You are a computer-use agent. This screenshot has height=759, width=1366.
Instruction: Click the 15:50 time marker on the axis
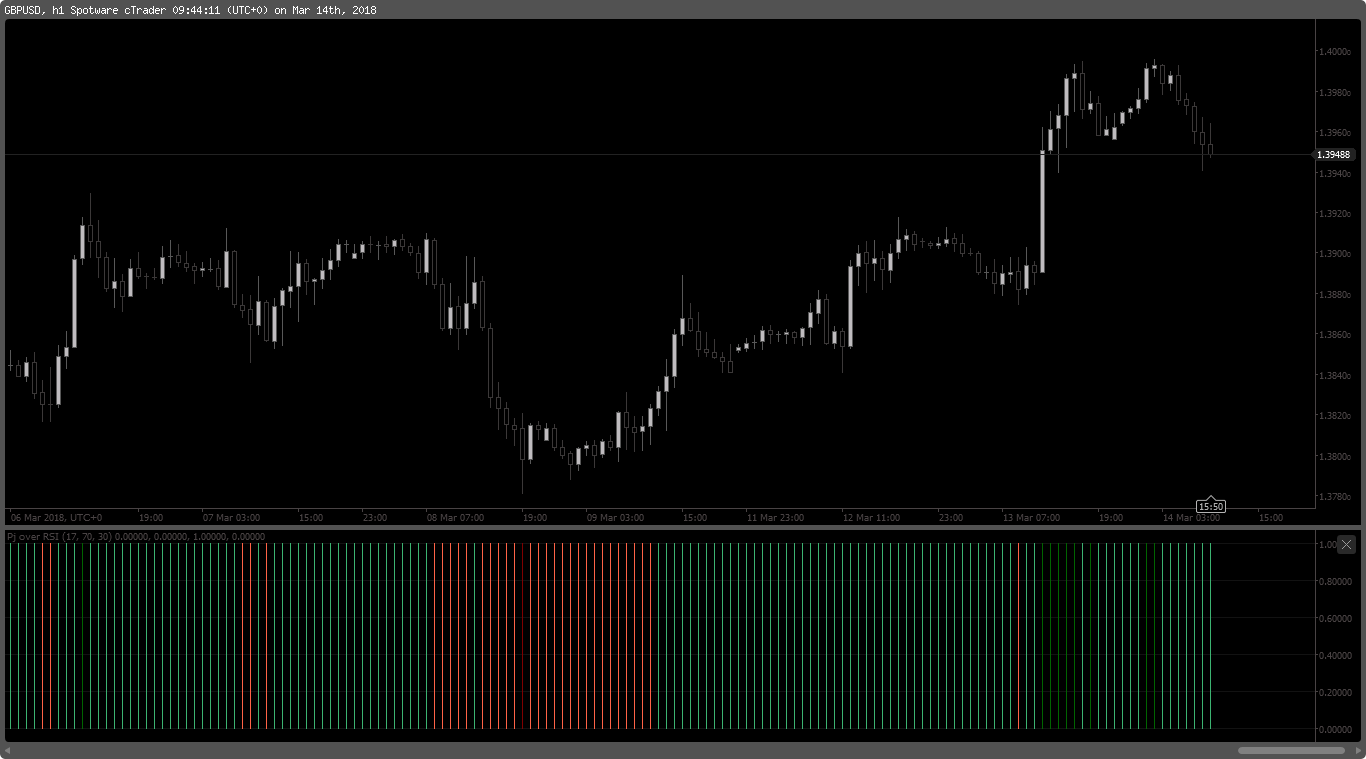1211,506
